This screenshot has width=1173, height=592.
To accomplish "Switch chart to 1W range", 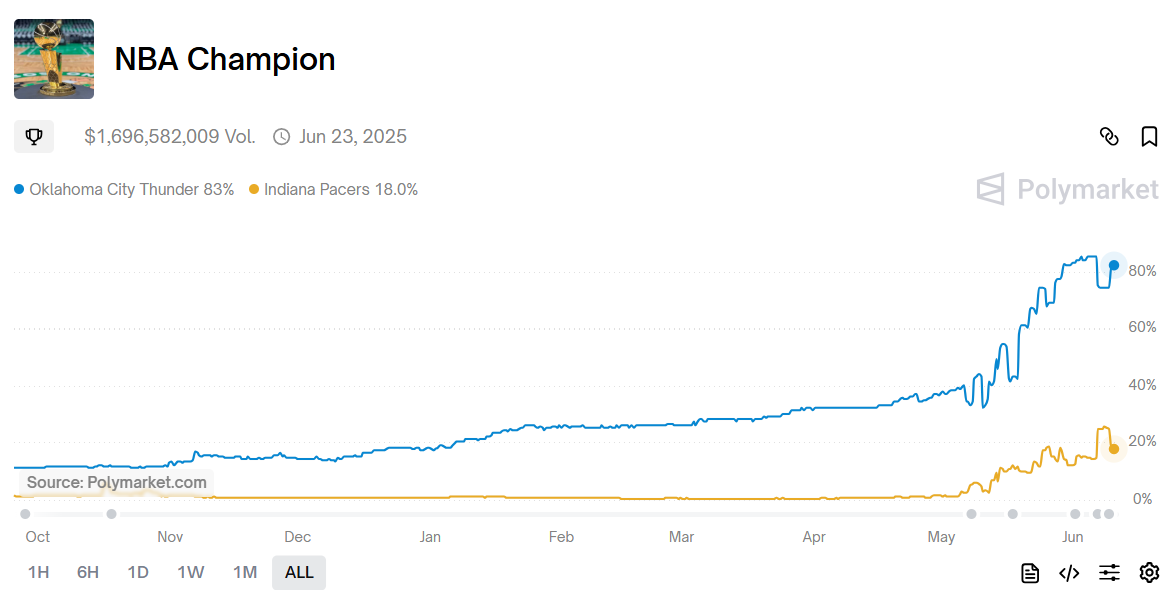I will pos(191,573).
